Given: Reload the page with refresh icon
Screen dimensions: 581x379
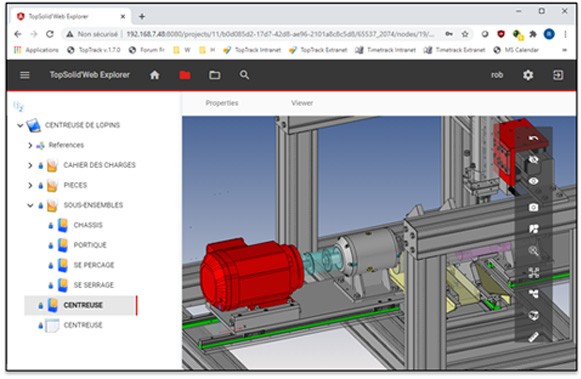Looking at the screenshot, I should coord(50,34).
